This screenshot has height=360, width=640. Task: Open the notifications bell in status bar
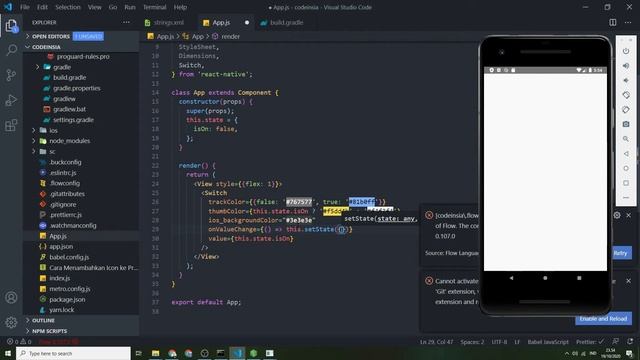tap(630, 342)
